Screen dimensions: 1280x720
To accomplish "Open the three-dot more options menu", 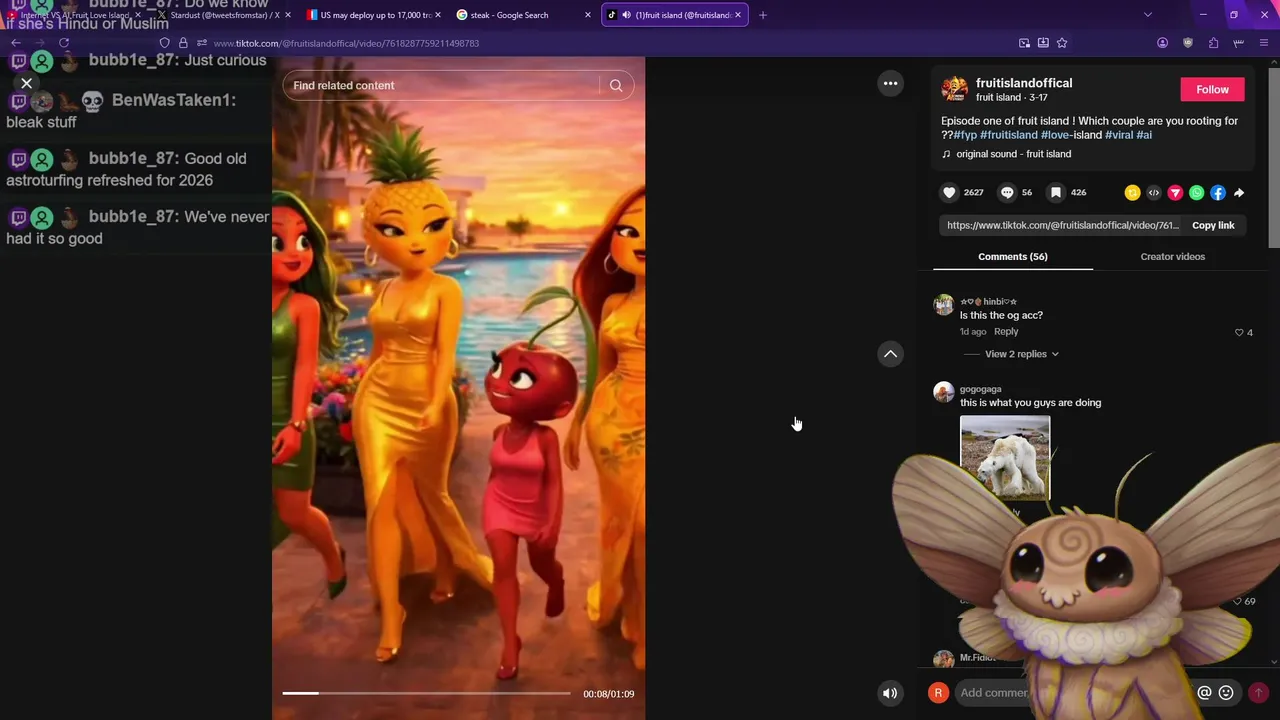I will click(890, 83).
